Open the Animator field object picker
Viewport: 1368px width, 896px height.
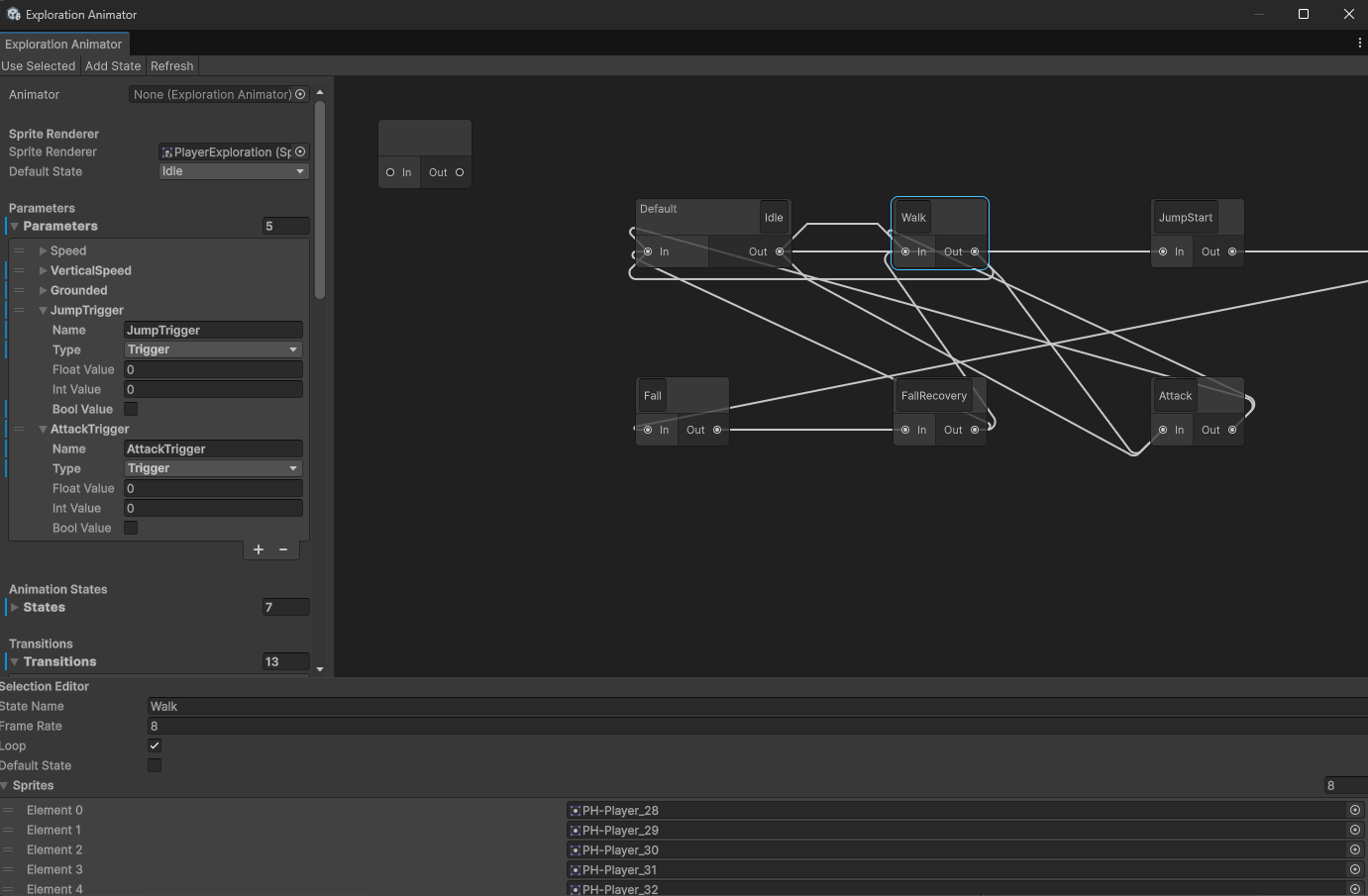tap(300, 94)
